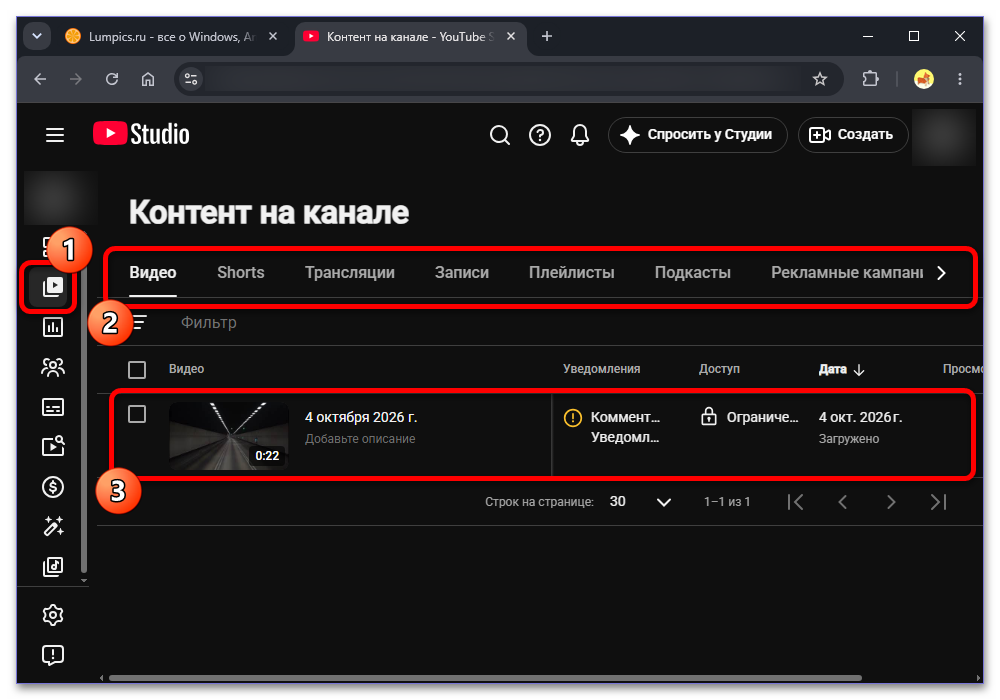Click the video title 4 октября 2026 г.

click(x=361, y=418)
